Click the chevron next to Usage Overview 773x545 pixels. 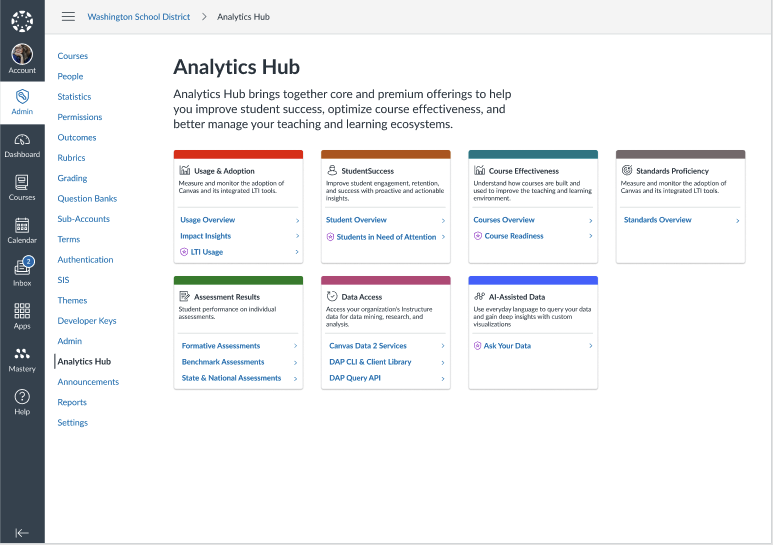coord(297,220)
